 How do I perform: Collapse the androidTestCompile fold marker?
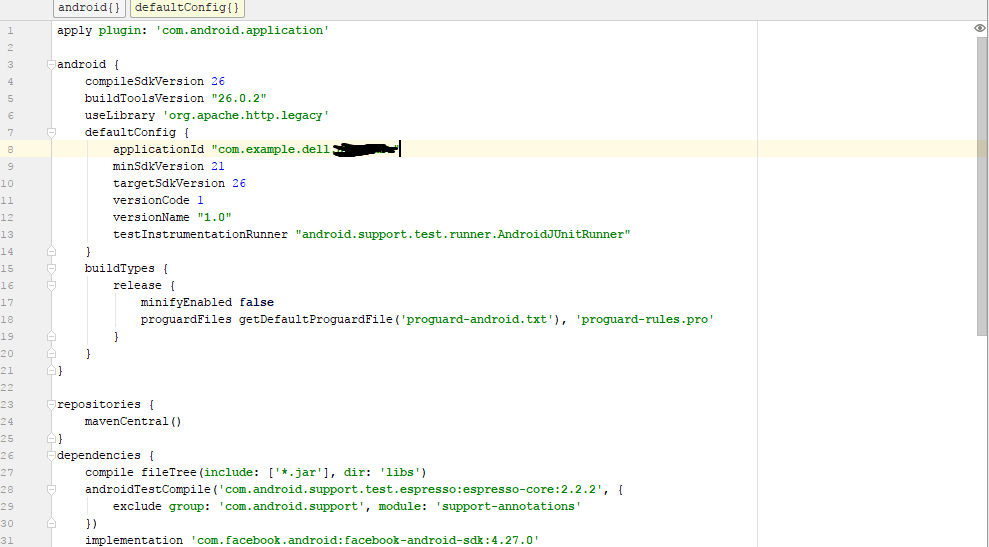[51, 490]
